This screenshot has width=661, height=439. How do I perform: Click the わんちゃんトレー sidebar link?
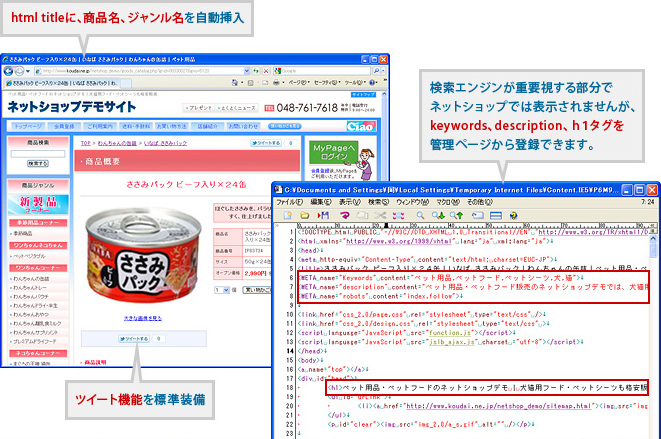coord(30,288)
